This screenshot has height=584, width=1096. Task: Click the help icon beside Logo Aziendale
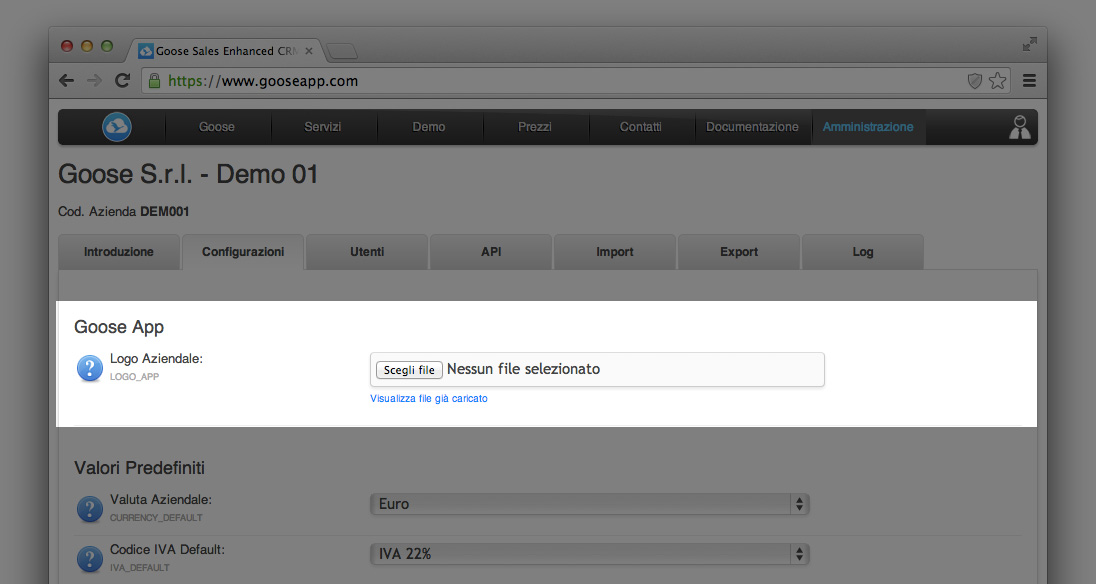click(x=89, y=368)
